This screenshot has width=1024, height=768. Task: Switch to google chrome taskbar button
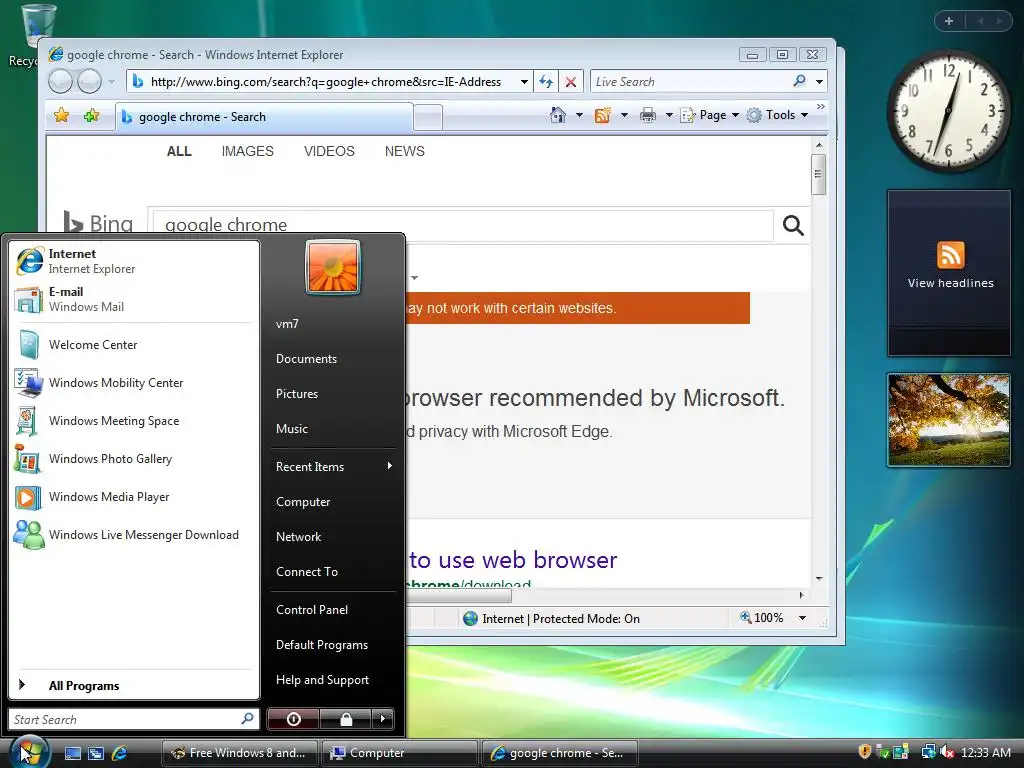pos(559,753)
